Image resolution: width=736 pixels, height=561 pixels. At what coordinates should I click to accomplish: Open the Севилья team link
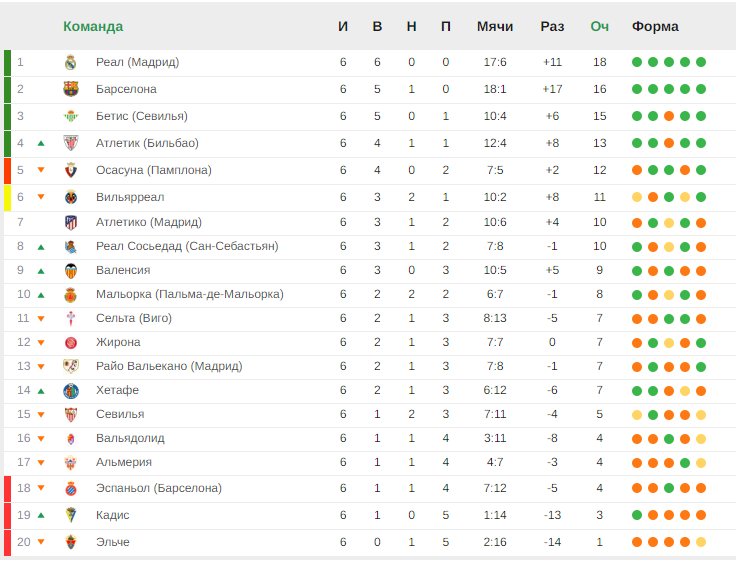click(x=120, y=414)
